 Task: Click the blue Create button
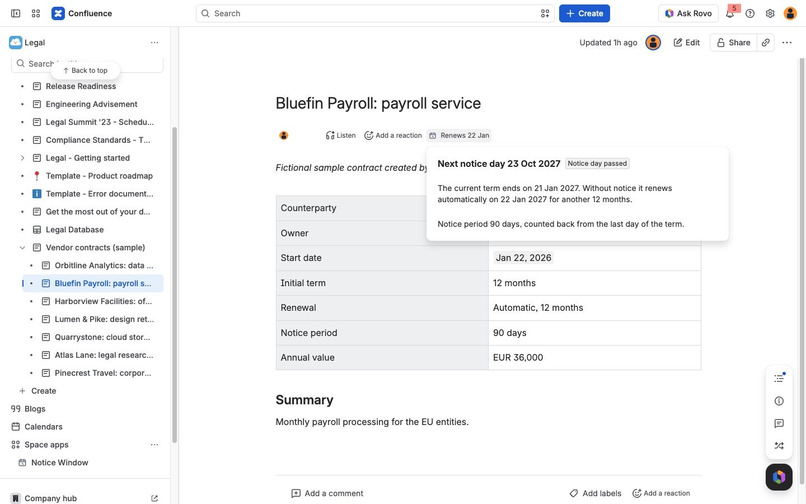[x=584, y=13]
